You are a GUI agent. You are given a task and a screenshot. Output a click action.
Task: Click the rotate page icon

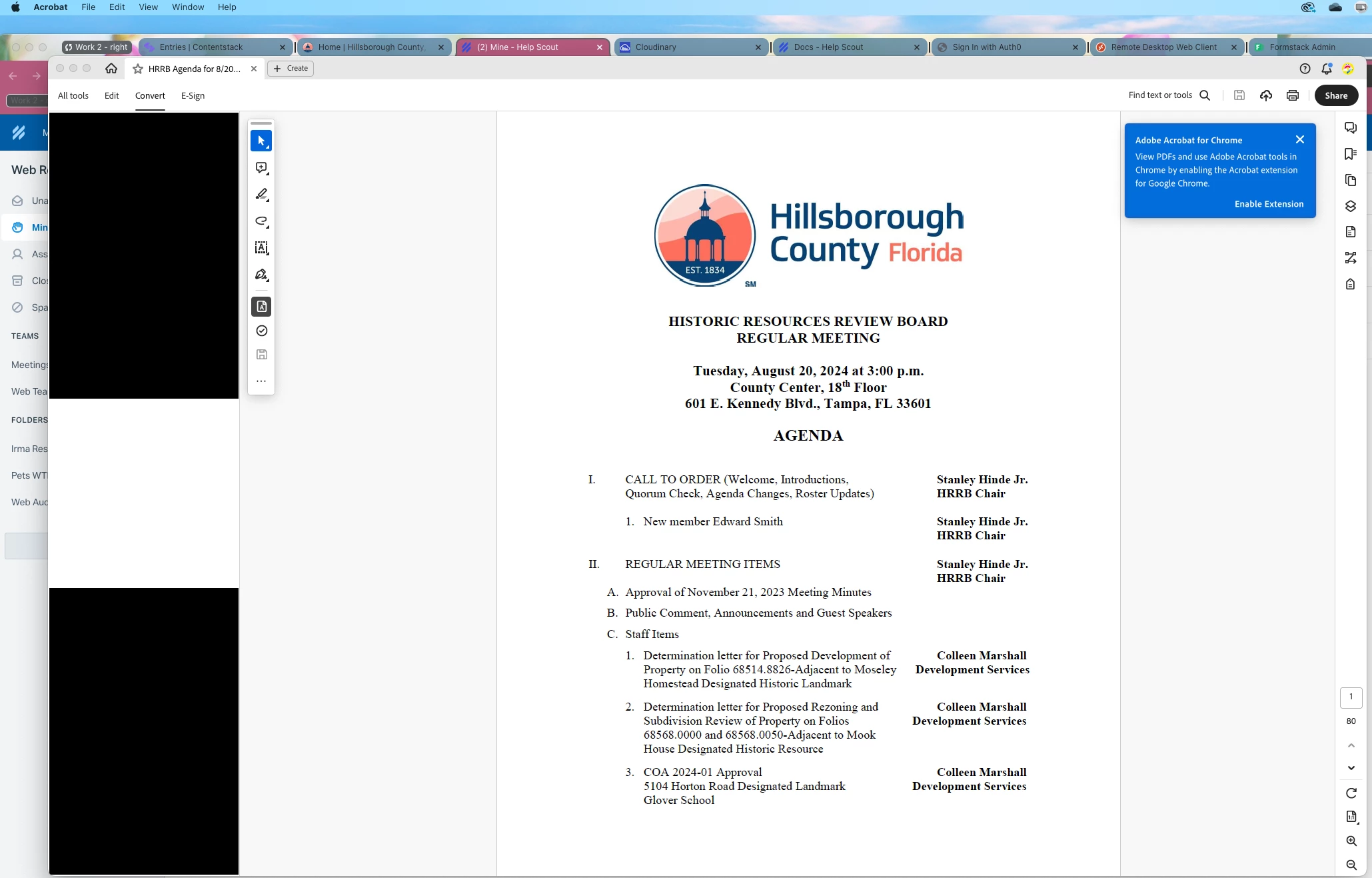(x=1351, y=793)
